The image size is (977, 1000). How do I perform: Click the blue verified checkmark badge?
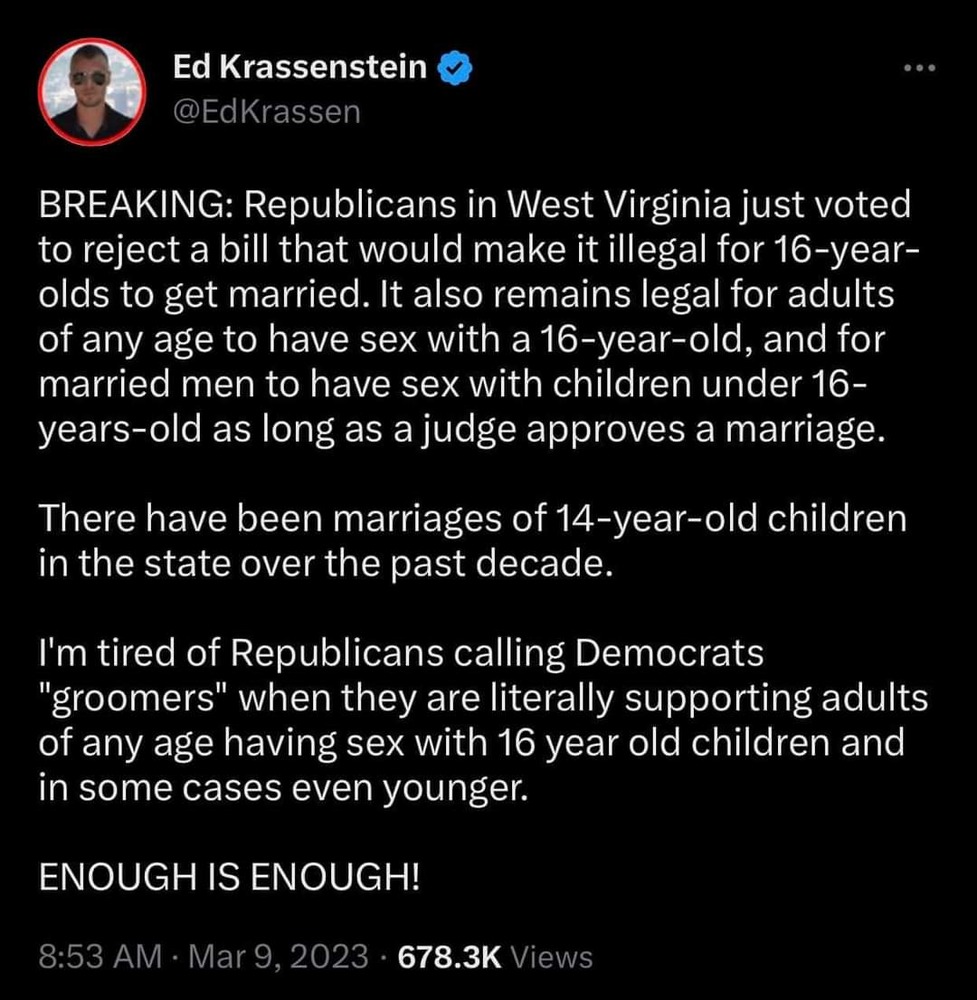(x=452, y=68)
